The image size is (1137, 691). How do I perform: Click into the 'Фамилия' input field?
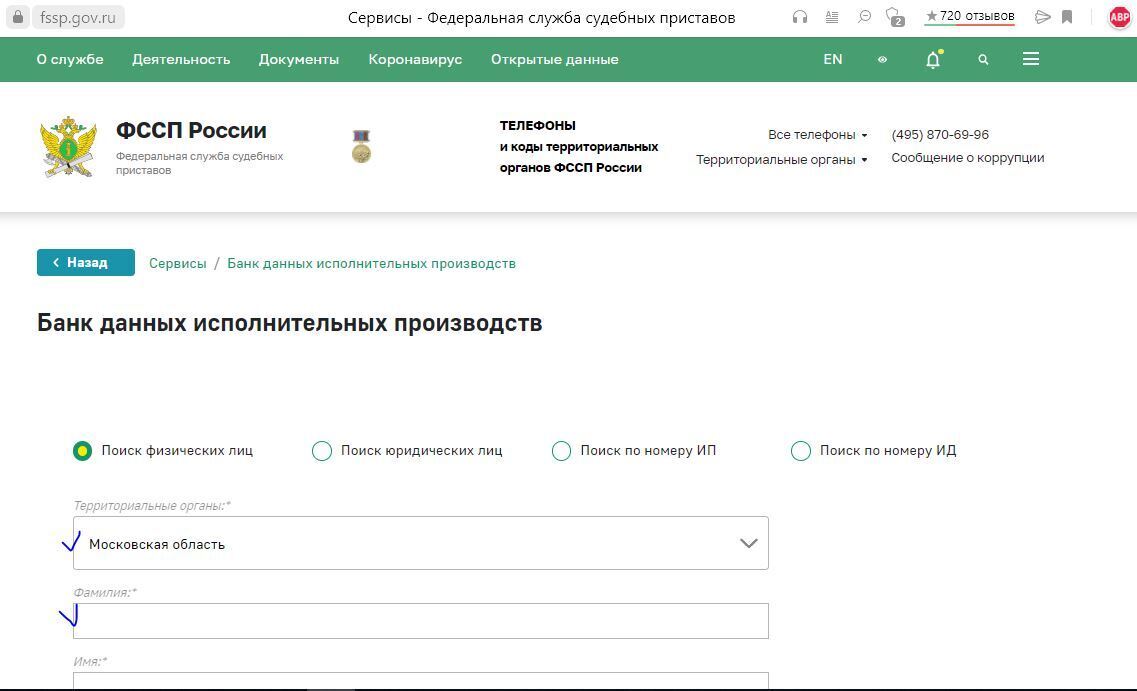[420, 621]
